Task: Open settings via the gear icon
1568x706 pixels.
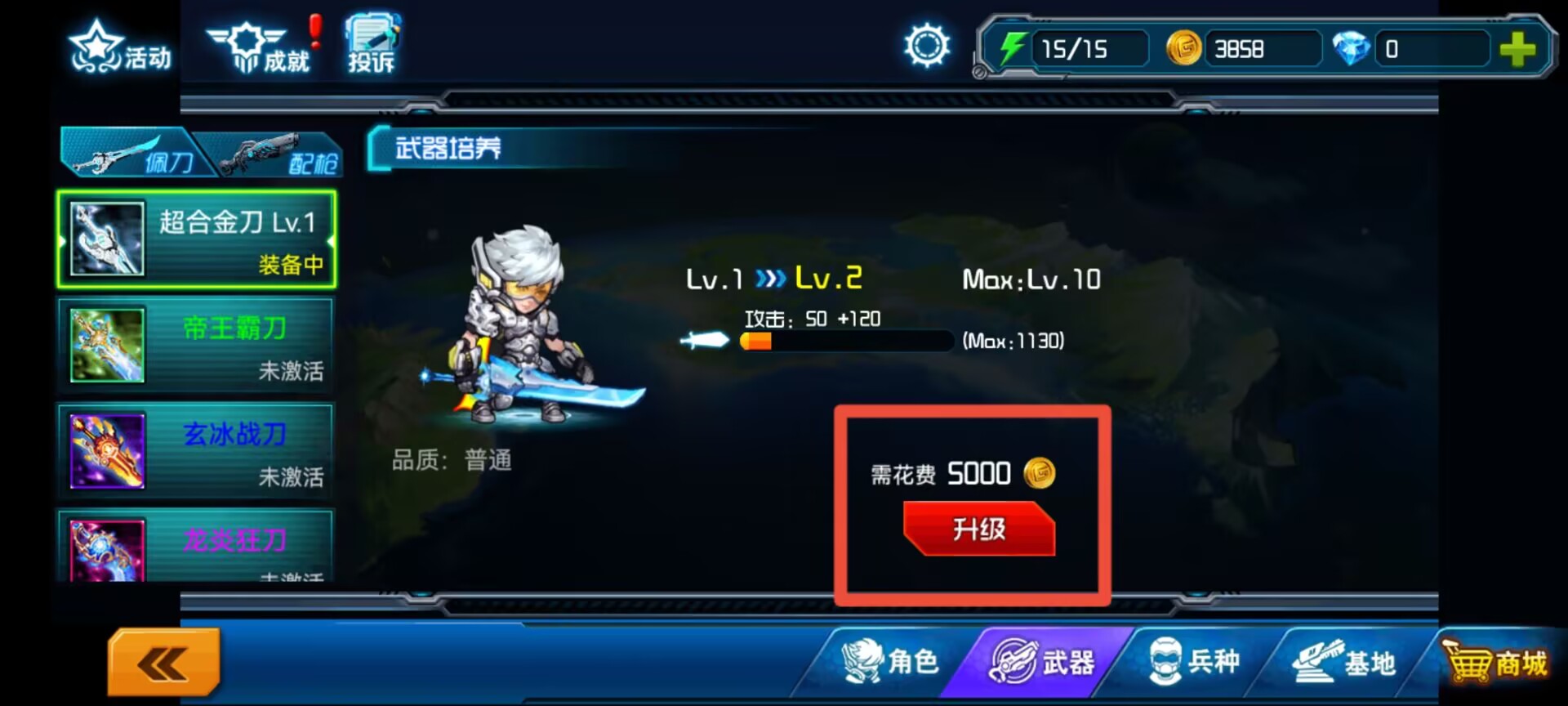Action: point(927,45)
